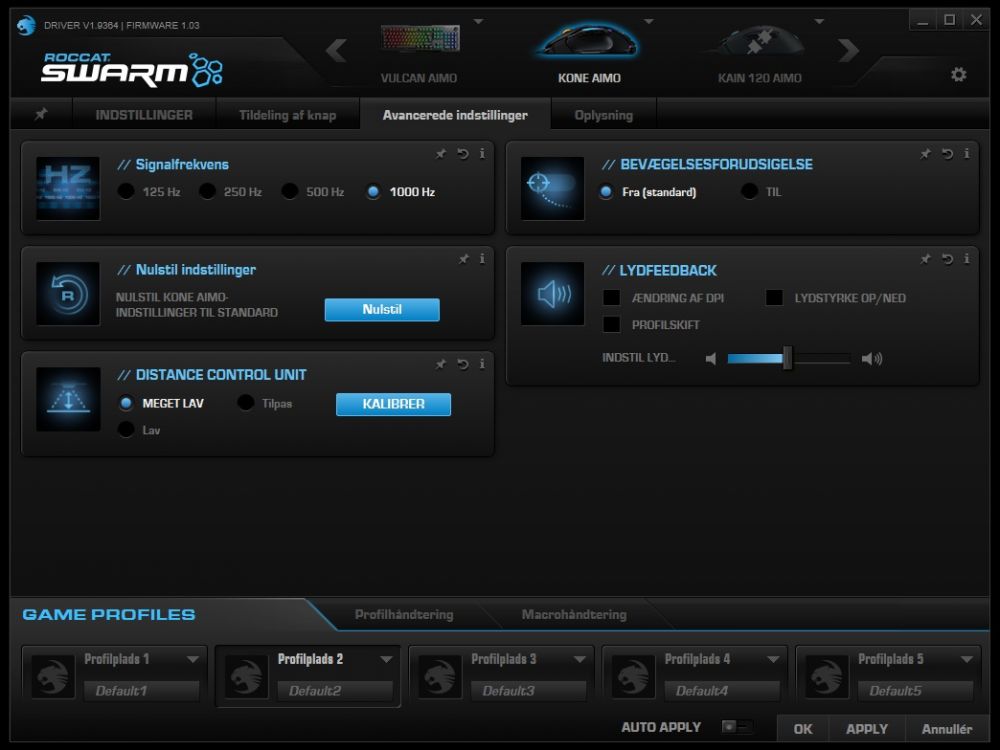1000x750 pixels.
Task: Click the Profilplads 1 Roccat icon
Action: click(53, 676)
